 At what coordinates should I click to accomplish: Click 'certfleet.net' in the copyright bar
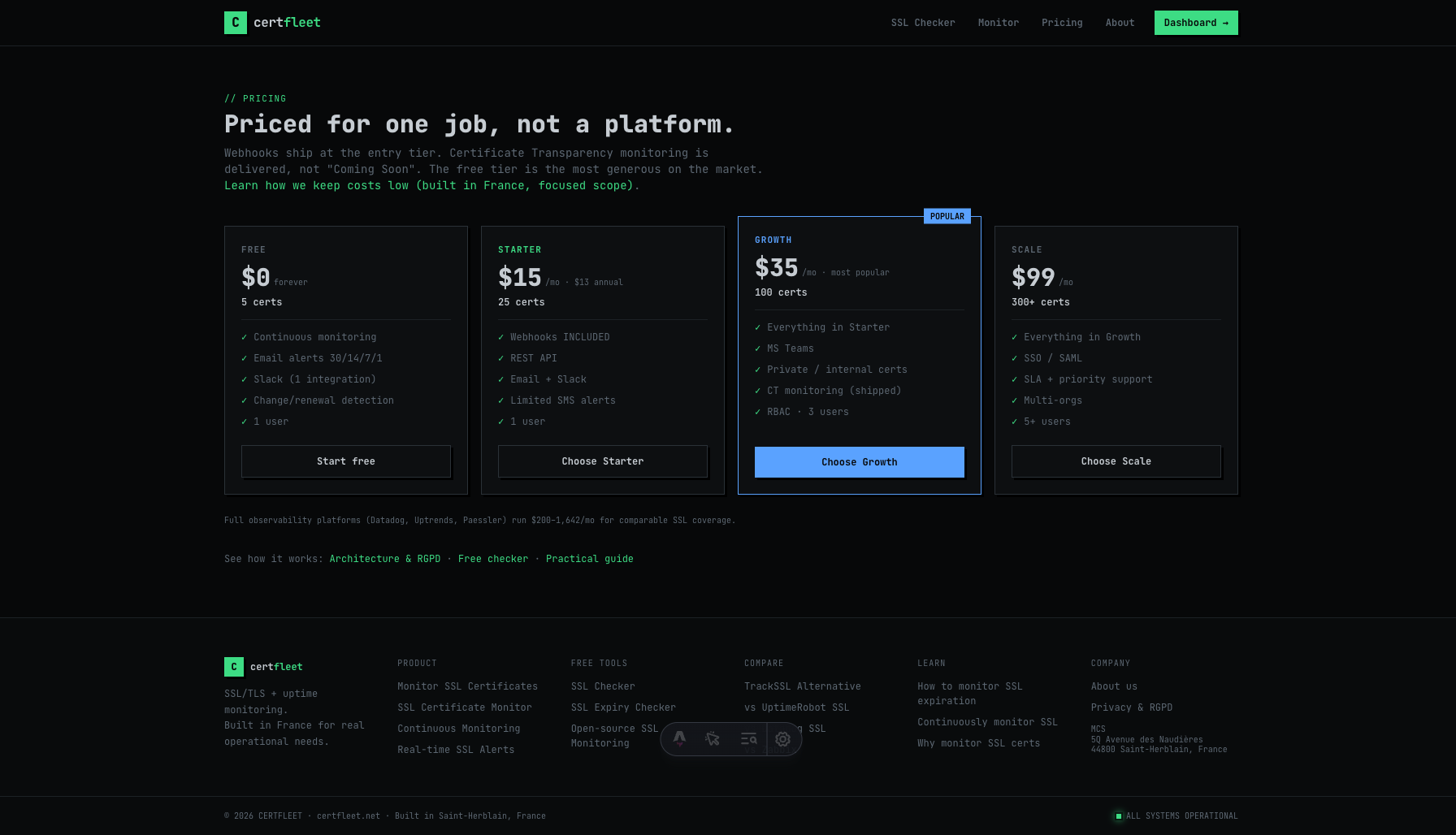[349, 816]
